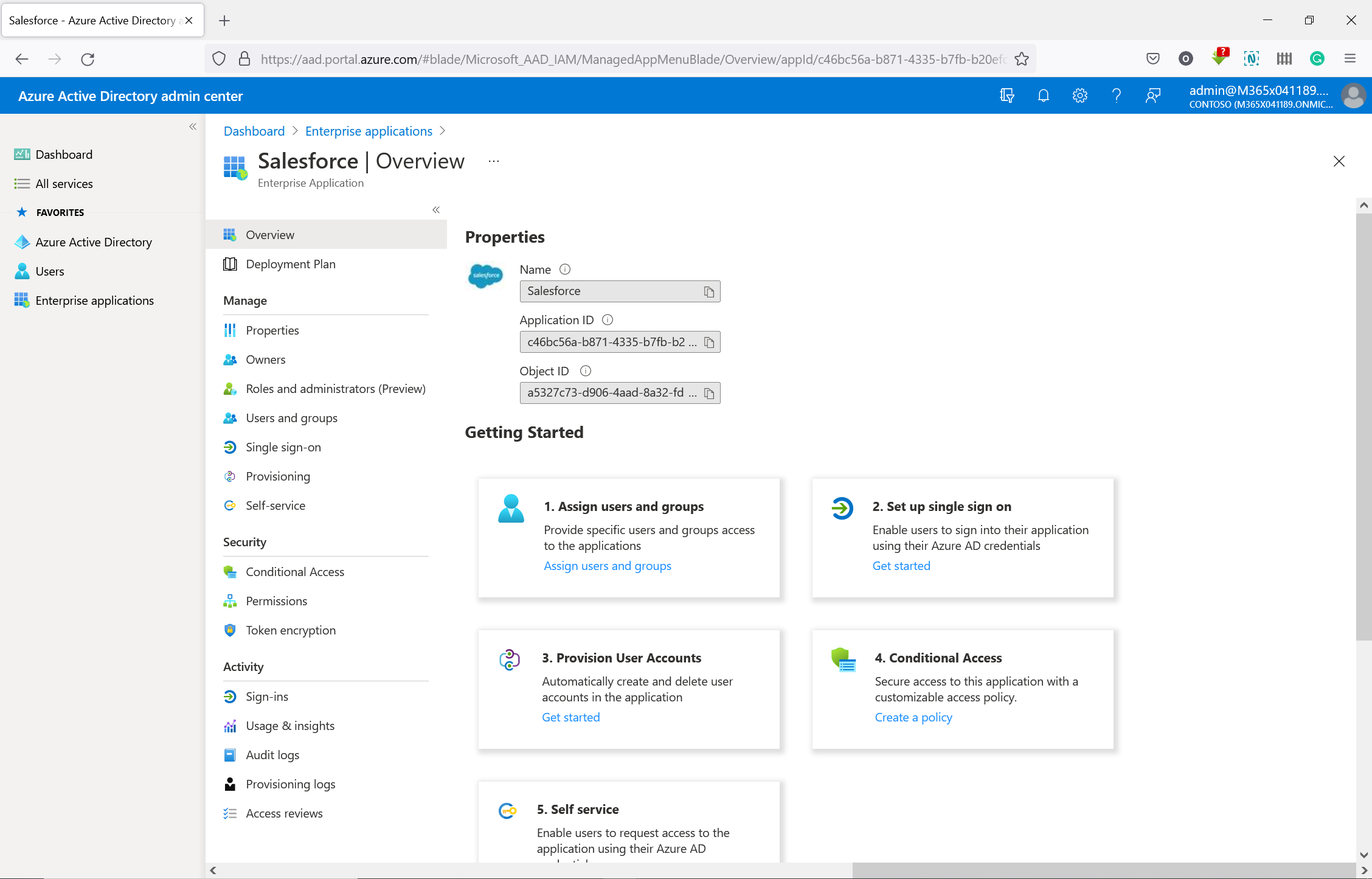Click the horizontal scrollbar left arrow
Image resolution: width=1372 pixels, height=879 pixels.
pos(213,870)
